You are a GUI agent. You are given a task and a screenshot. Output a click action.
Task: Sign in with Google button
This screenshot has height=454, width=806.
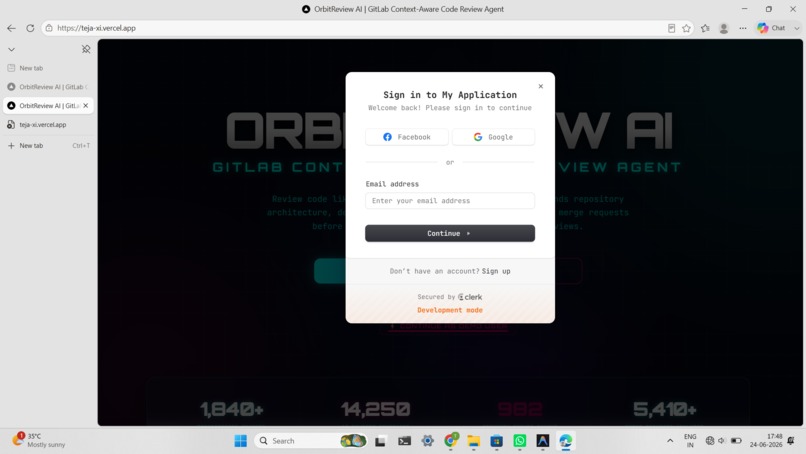tap(493, 137)
